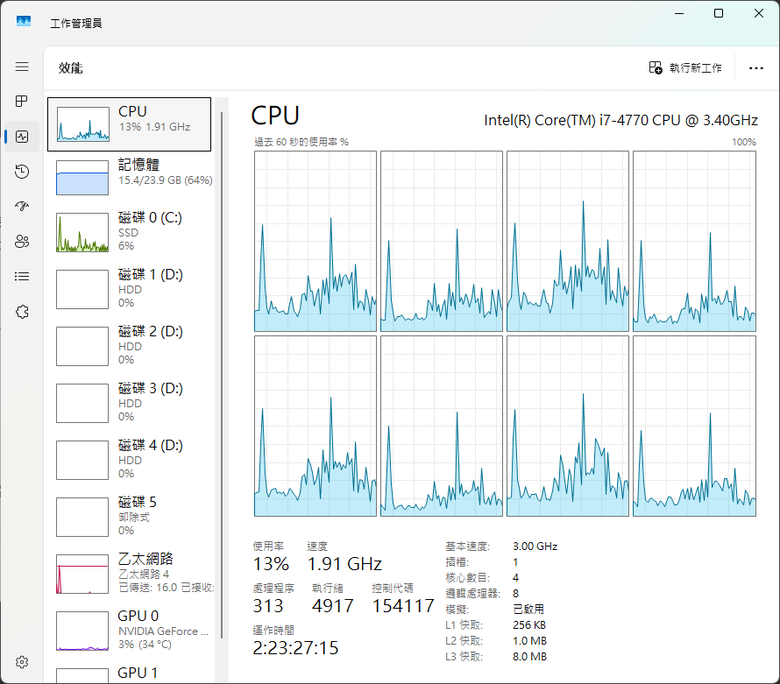Select 磁碟 0 (C:) SSD item

131,232
